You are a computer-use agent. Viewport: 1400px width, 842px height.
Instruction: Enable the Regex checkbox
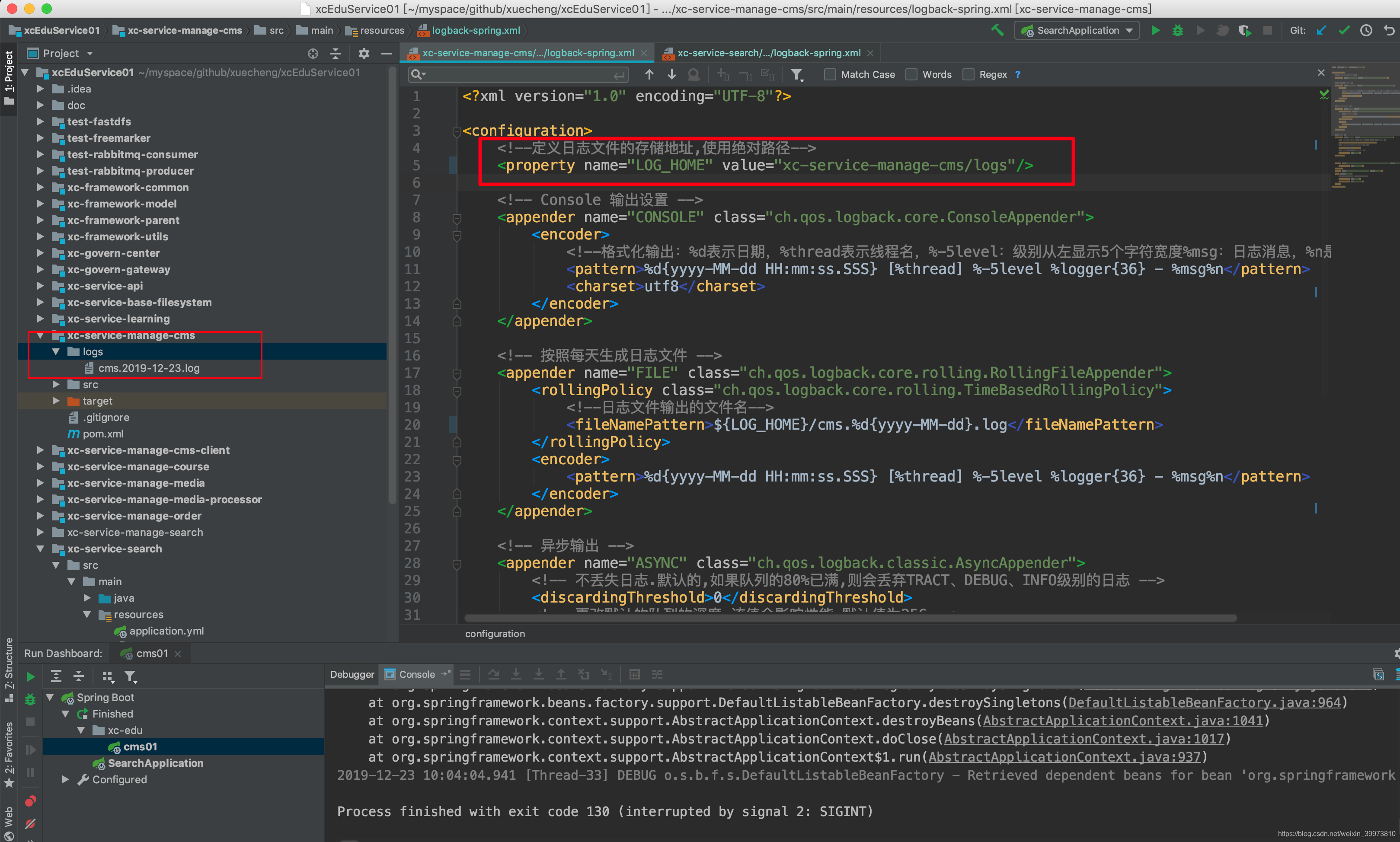pyautogui.click(x=968, y=74)
